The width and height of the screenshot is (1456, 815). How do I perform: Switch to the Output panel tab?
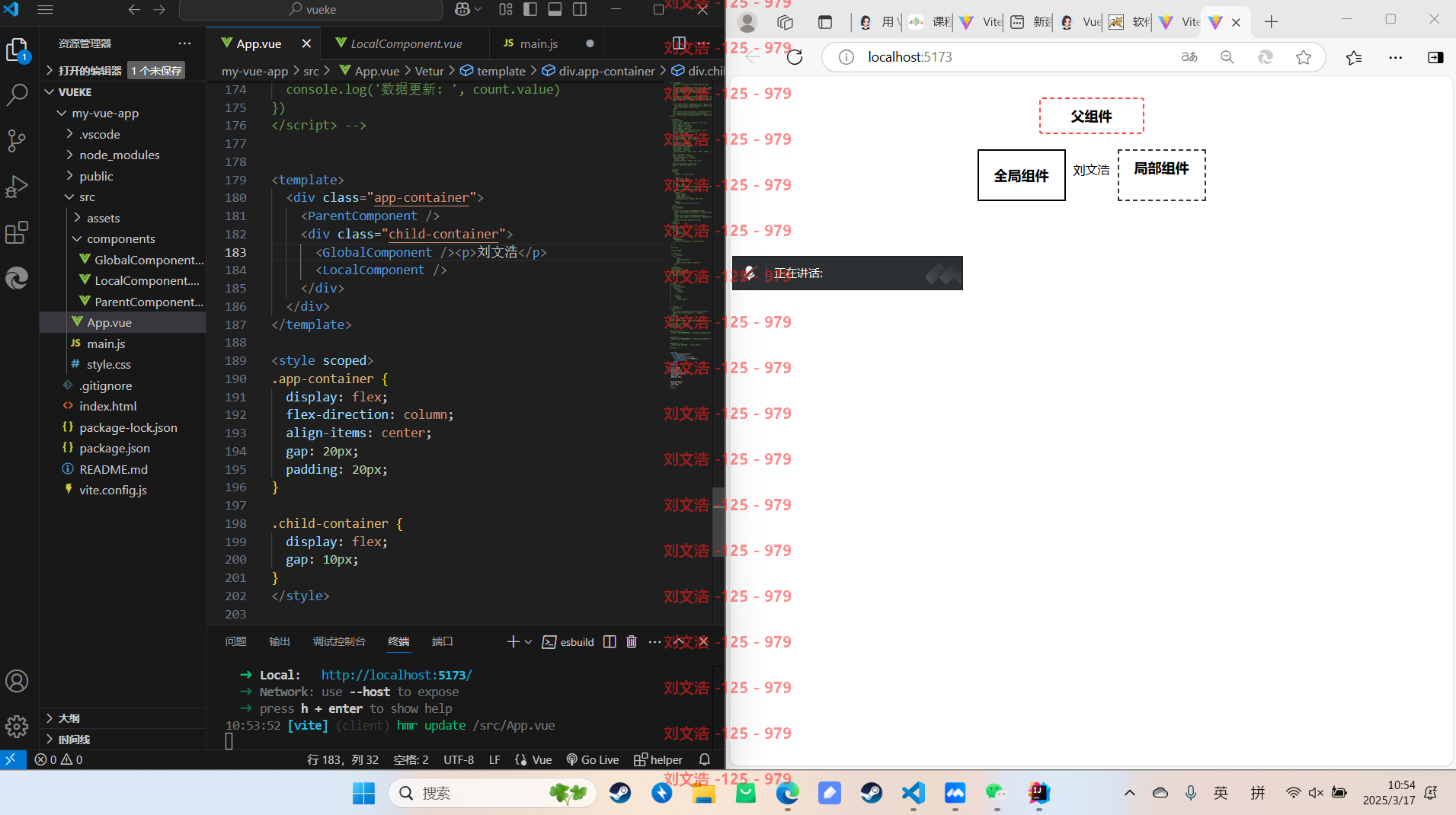[280, 641]
